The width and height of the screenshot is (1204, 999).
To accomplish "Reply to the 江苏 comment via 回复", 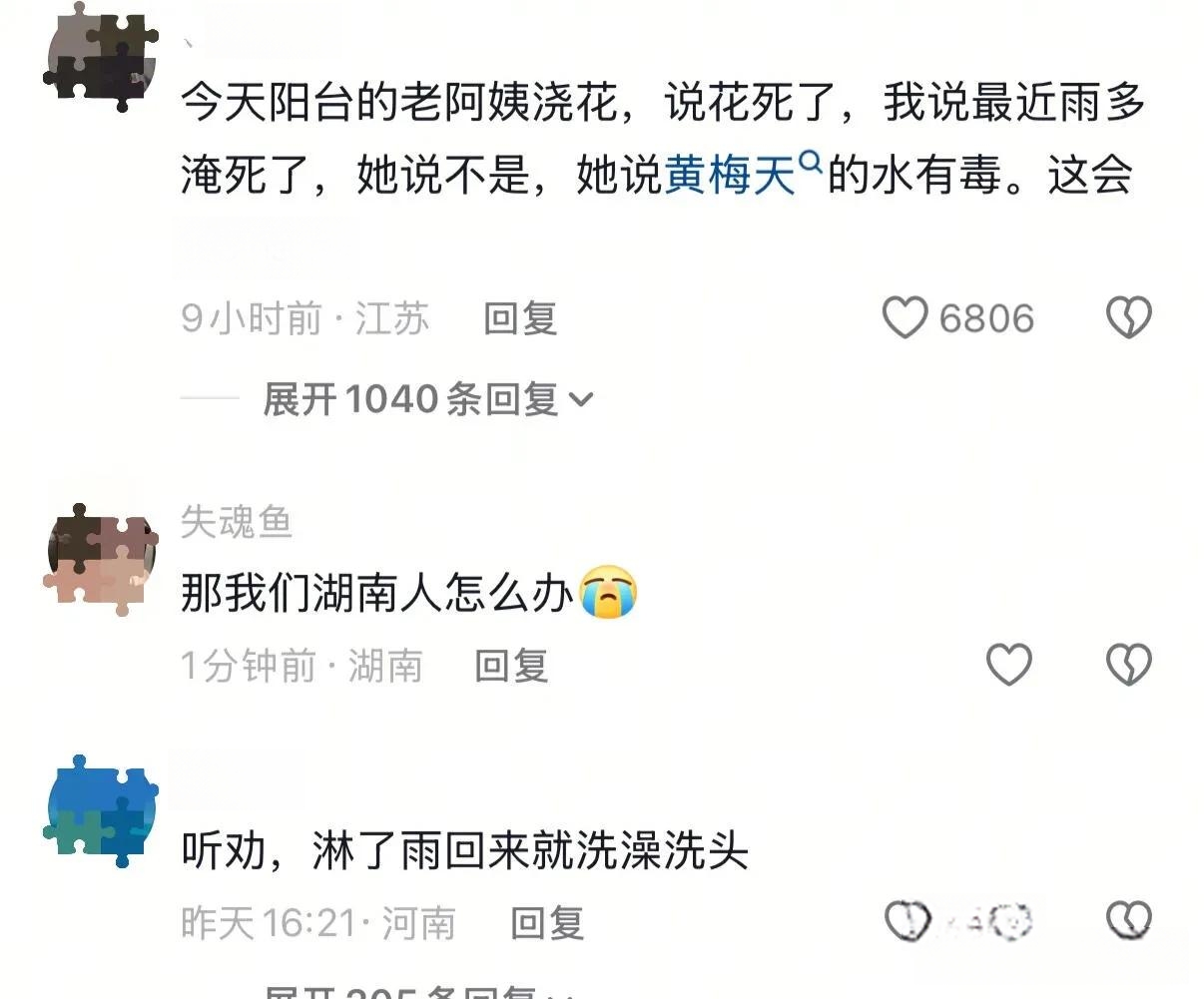I will point(520,318).
